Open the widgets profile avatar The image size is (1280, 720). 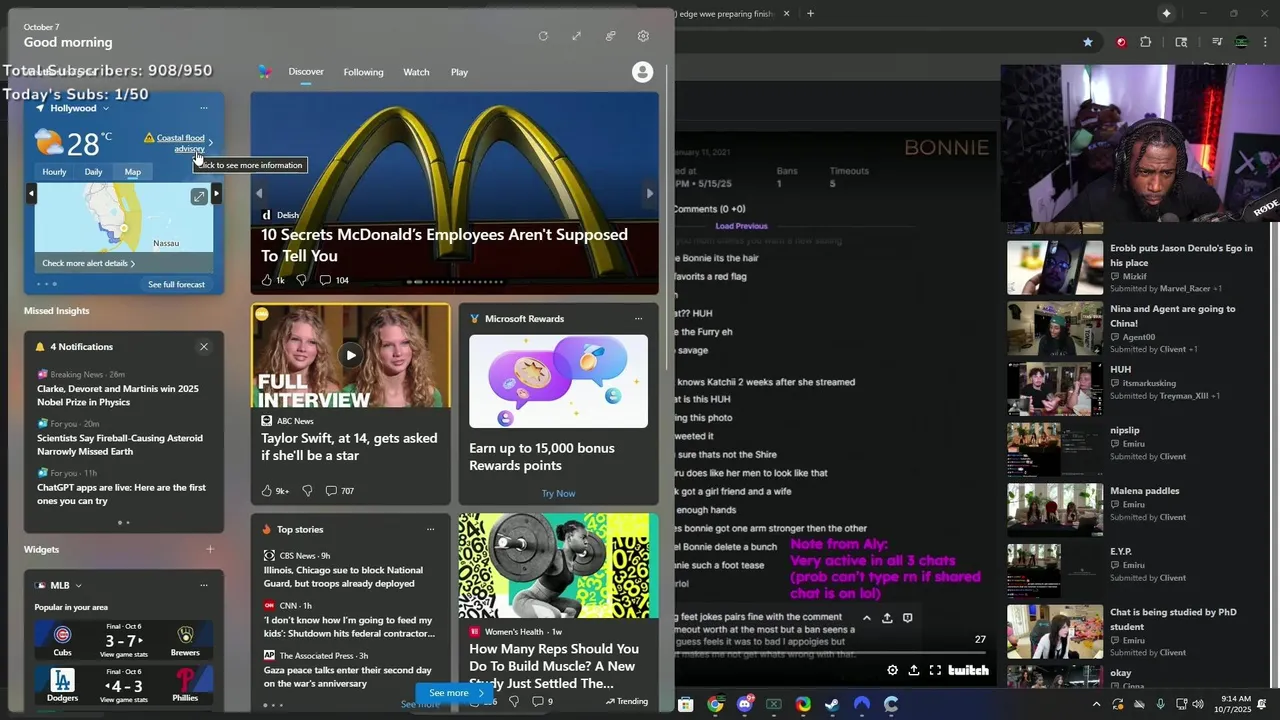pyautogui.click(x=643, y=72)
